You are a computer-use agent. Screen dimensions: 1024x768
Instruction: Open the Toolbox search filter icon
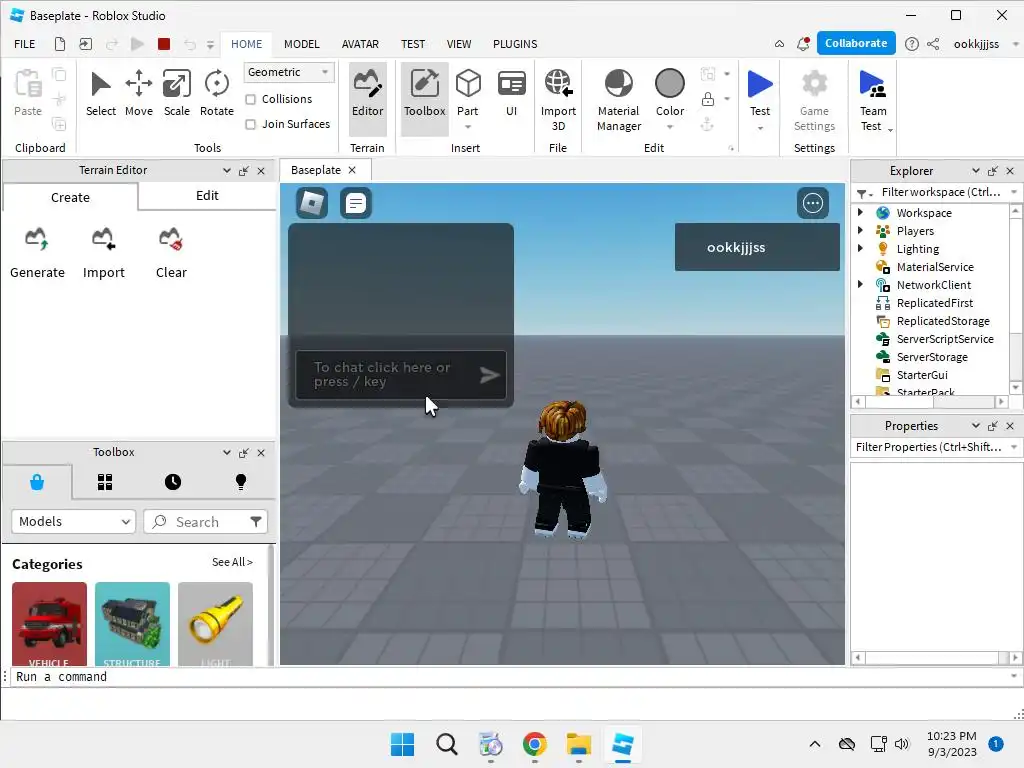[256, 522]
